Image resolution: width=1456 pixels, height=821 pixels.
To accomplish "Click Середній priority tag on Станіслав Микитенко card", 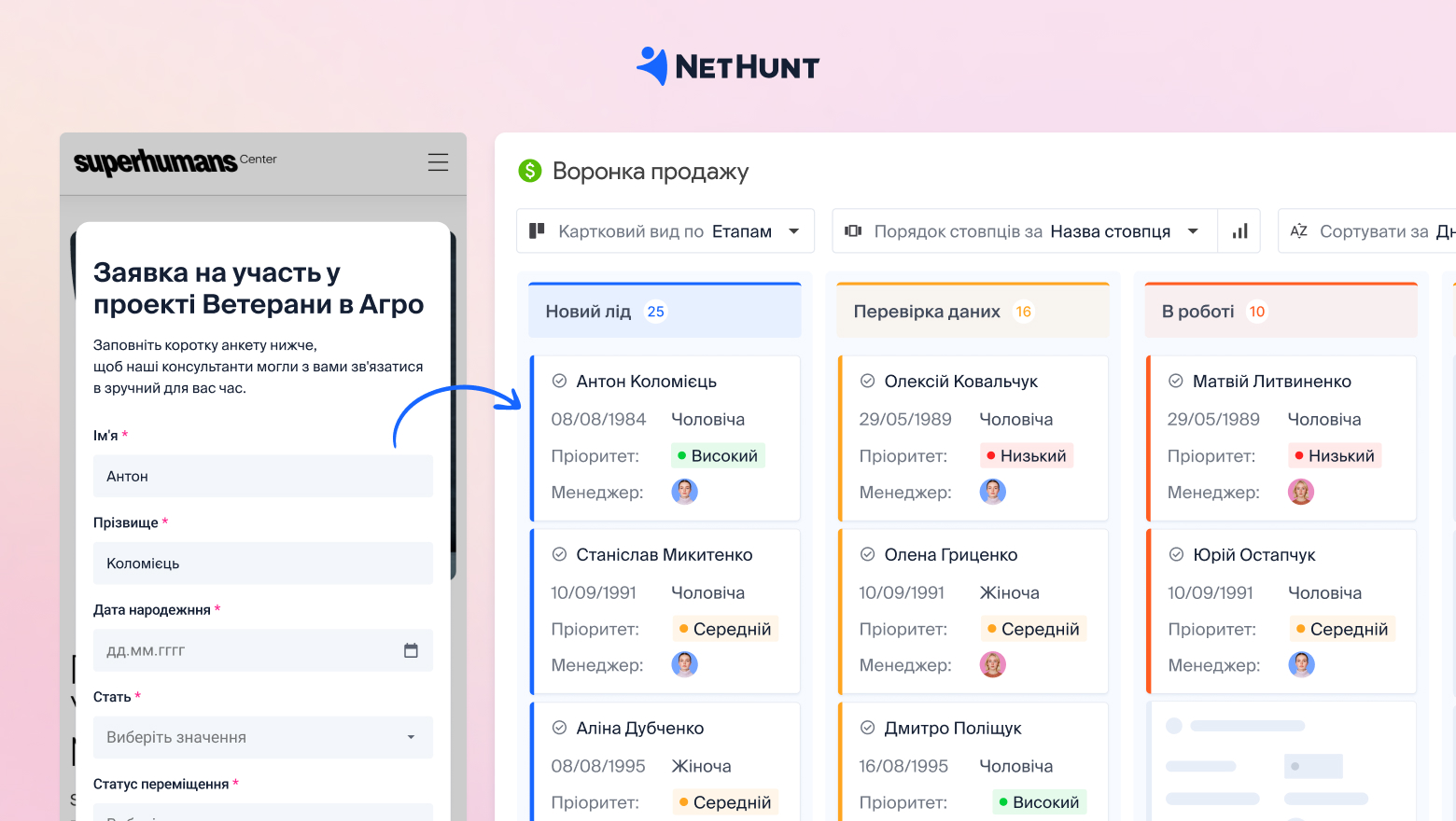I will point(725,629).
